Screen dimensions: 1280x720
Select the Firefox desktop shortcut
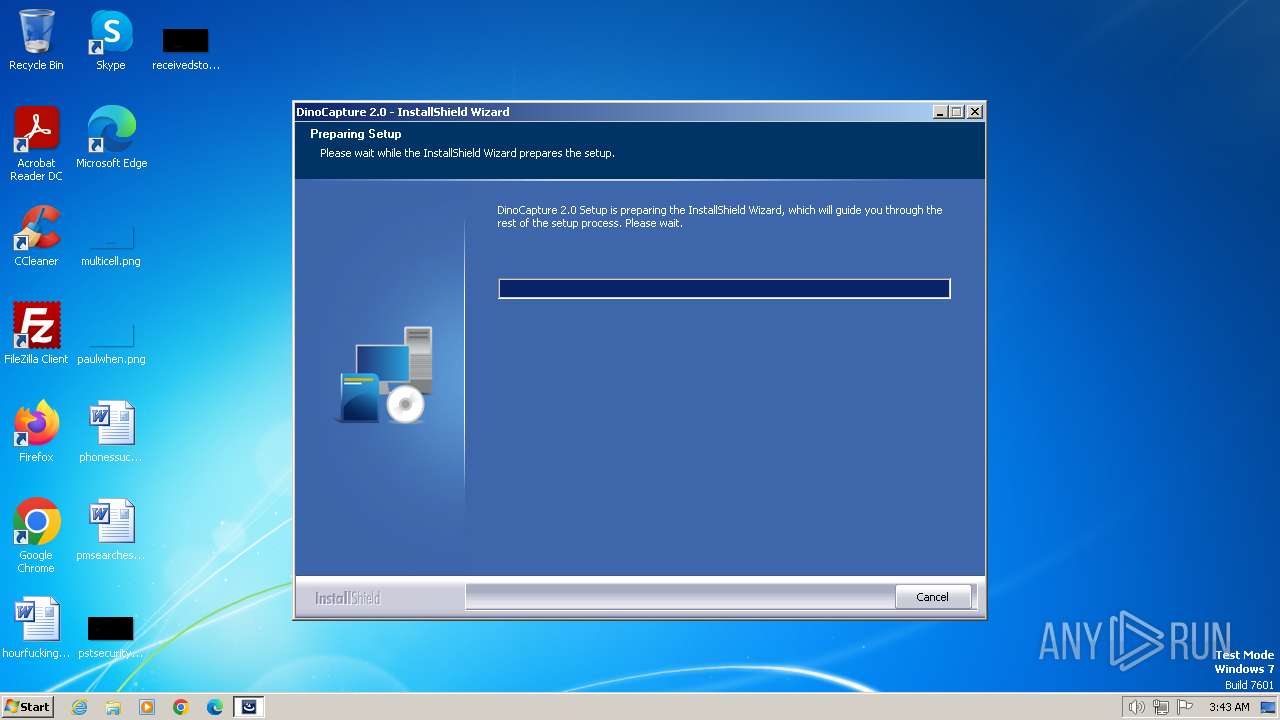point(36,432)
